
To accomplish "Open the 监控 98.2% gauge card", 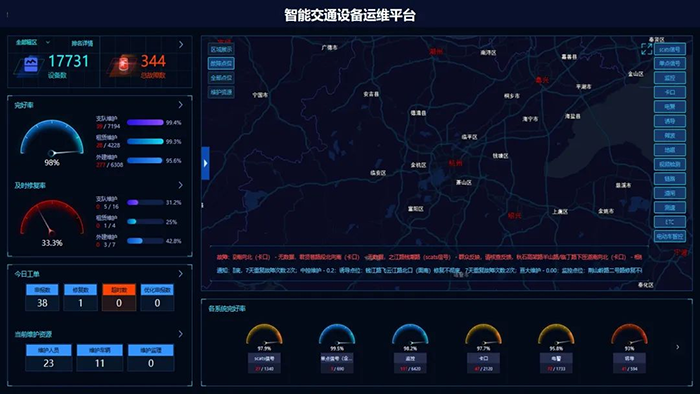I will [410, 348].
